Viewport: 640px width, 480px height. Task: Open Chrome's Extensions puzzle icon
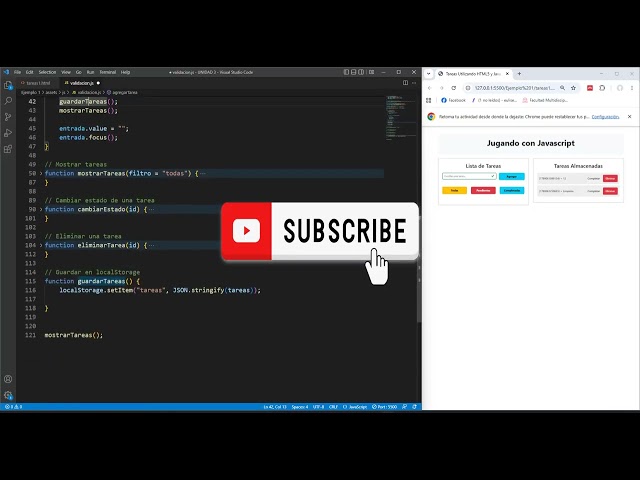pyautogui.click(x=602, y=88)
